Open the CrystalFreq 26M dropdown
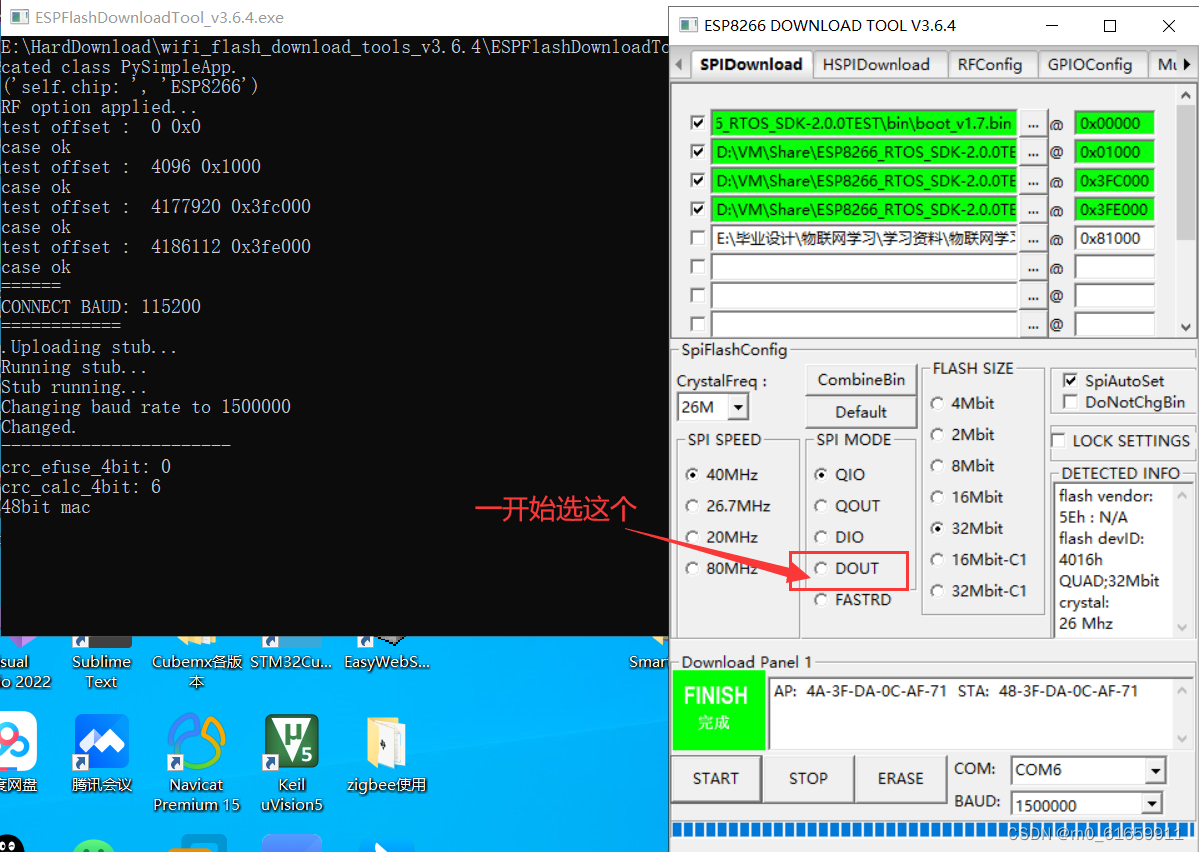1199x852 pixels. tap(737, 407)
